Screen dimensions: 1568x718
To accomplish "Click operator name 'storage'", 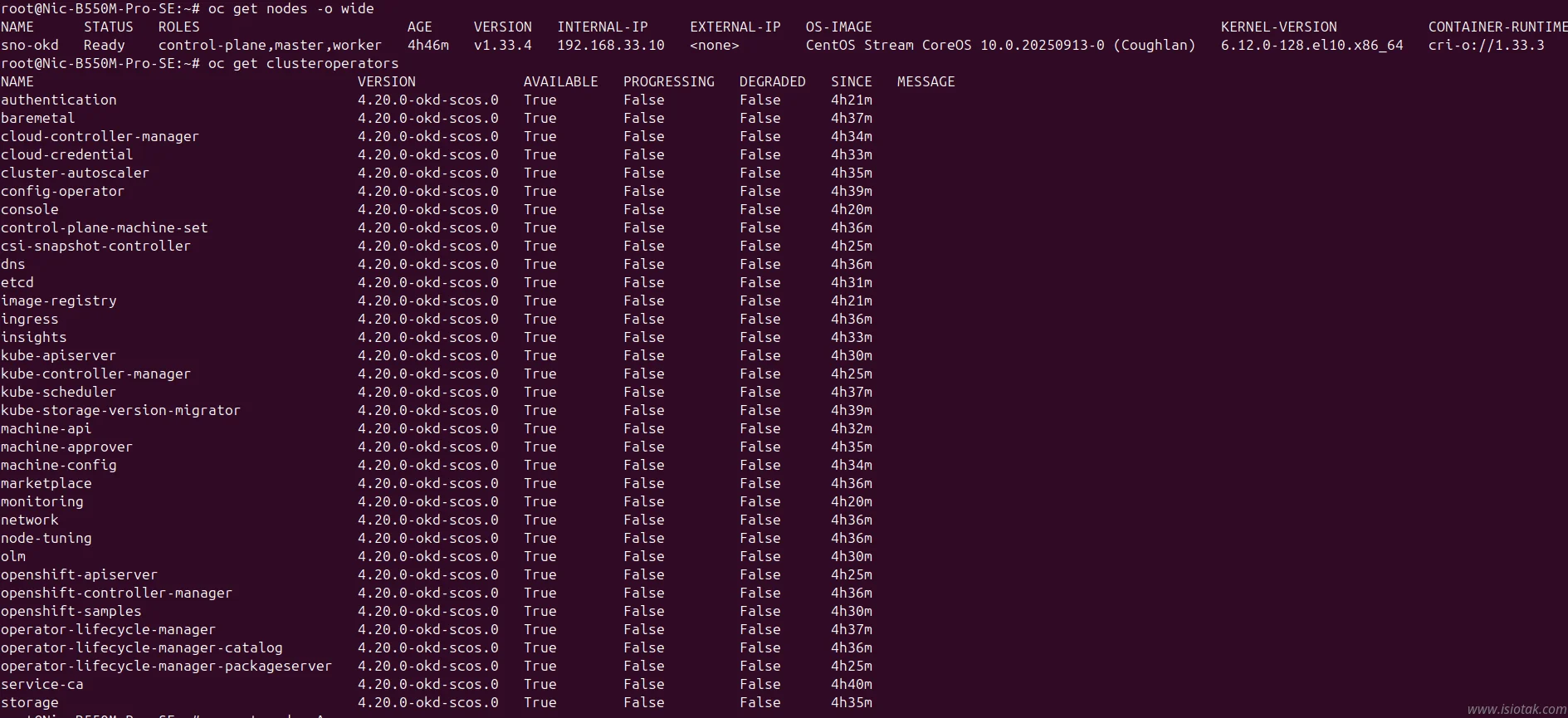I will pos(30,703).
